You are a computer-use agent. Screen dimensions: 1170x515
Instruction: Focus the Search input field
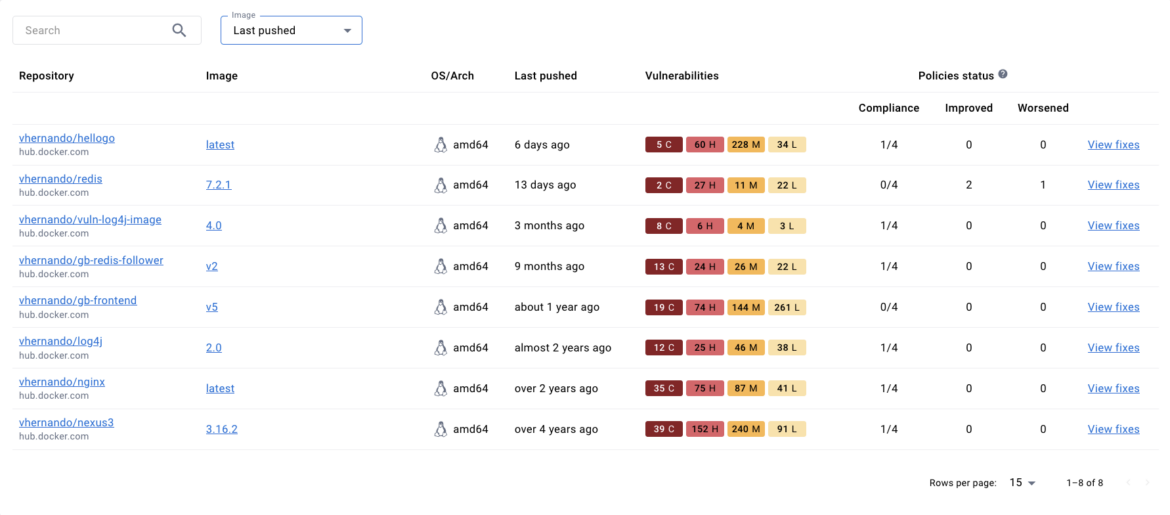(90, 30)
